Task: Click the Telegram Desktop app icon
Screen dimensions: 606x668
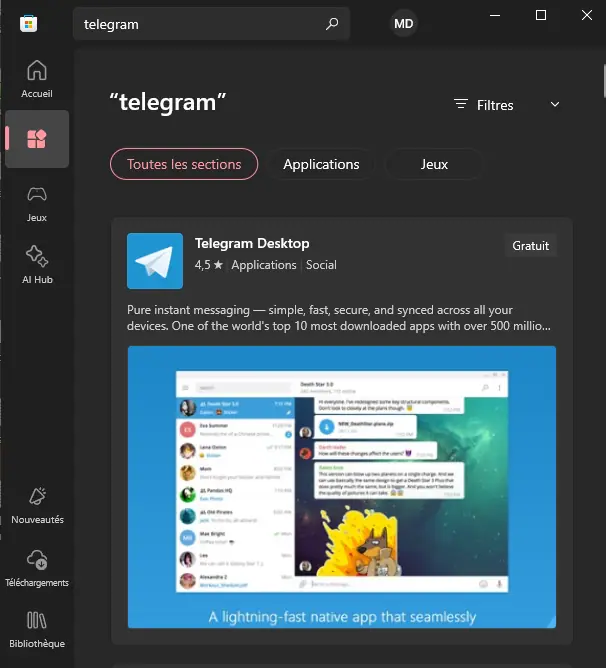Action: coord(155,261)
